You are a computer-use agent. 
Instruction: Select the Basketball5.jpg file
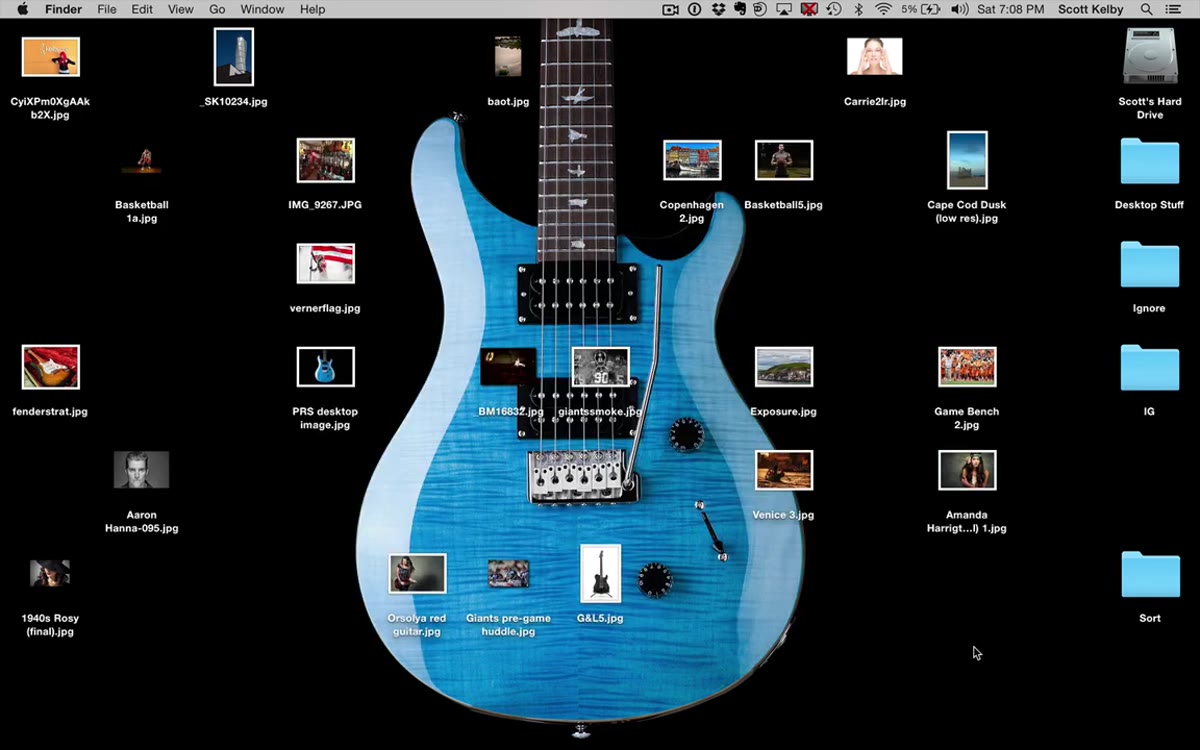click(x=784, y=160)
